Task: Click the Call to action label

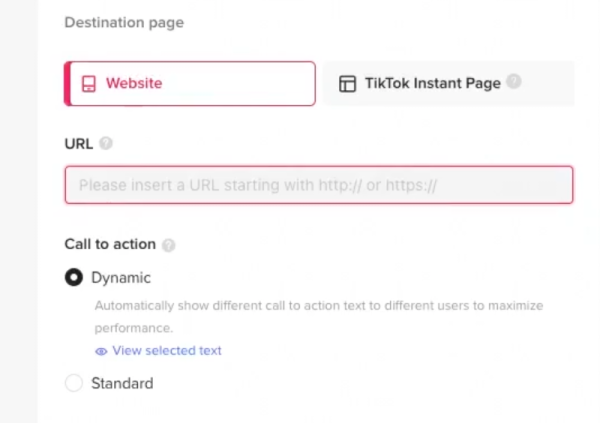Action: point(110,244)
